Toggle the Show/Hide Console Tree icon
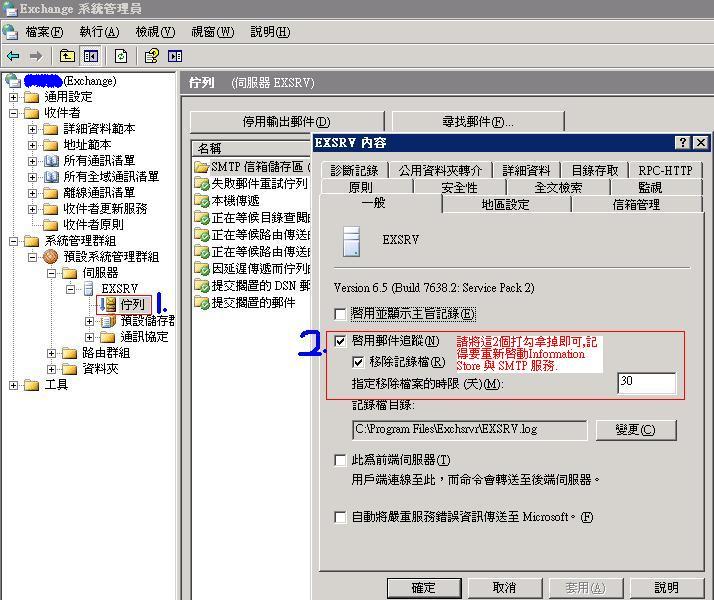Image resolution: width=714 pixels, height=600 pixels. click(91, 57)
